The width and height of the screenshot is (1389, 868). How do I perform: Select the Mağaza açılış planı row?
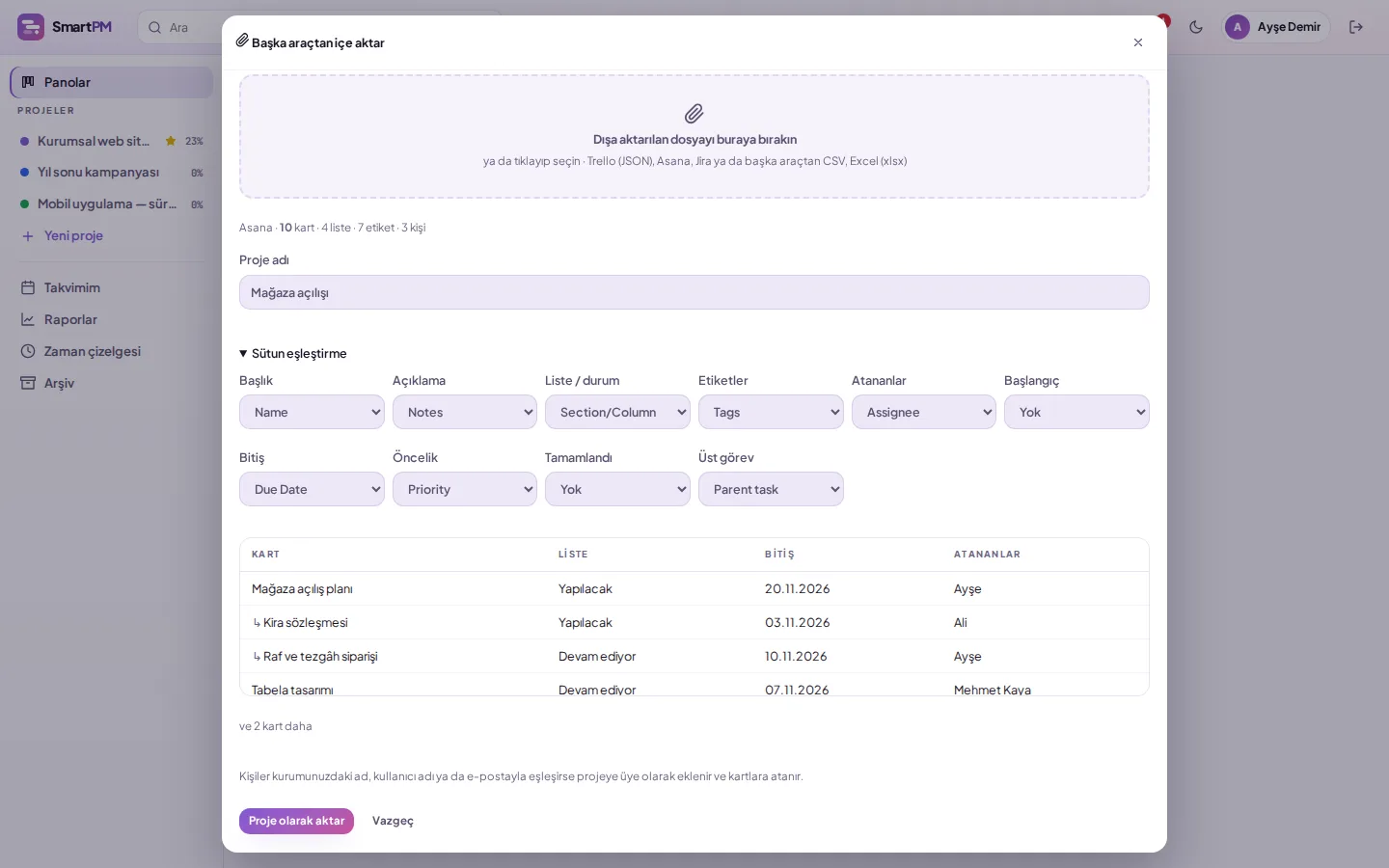694,588
